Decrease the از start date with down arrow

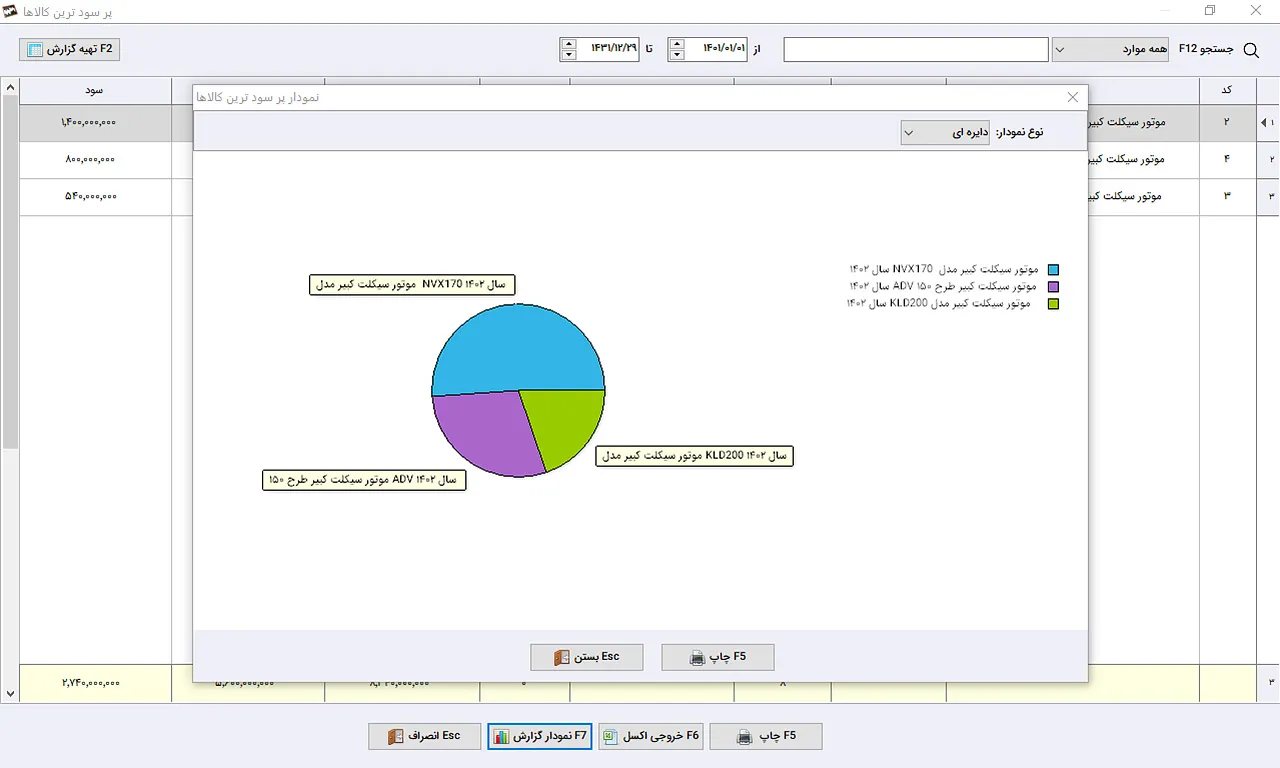(677, 55)
